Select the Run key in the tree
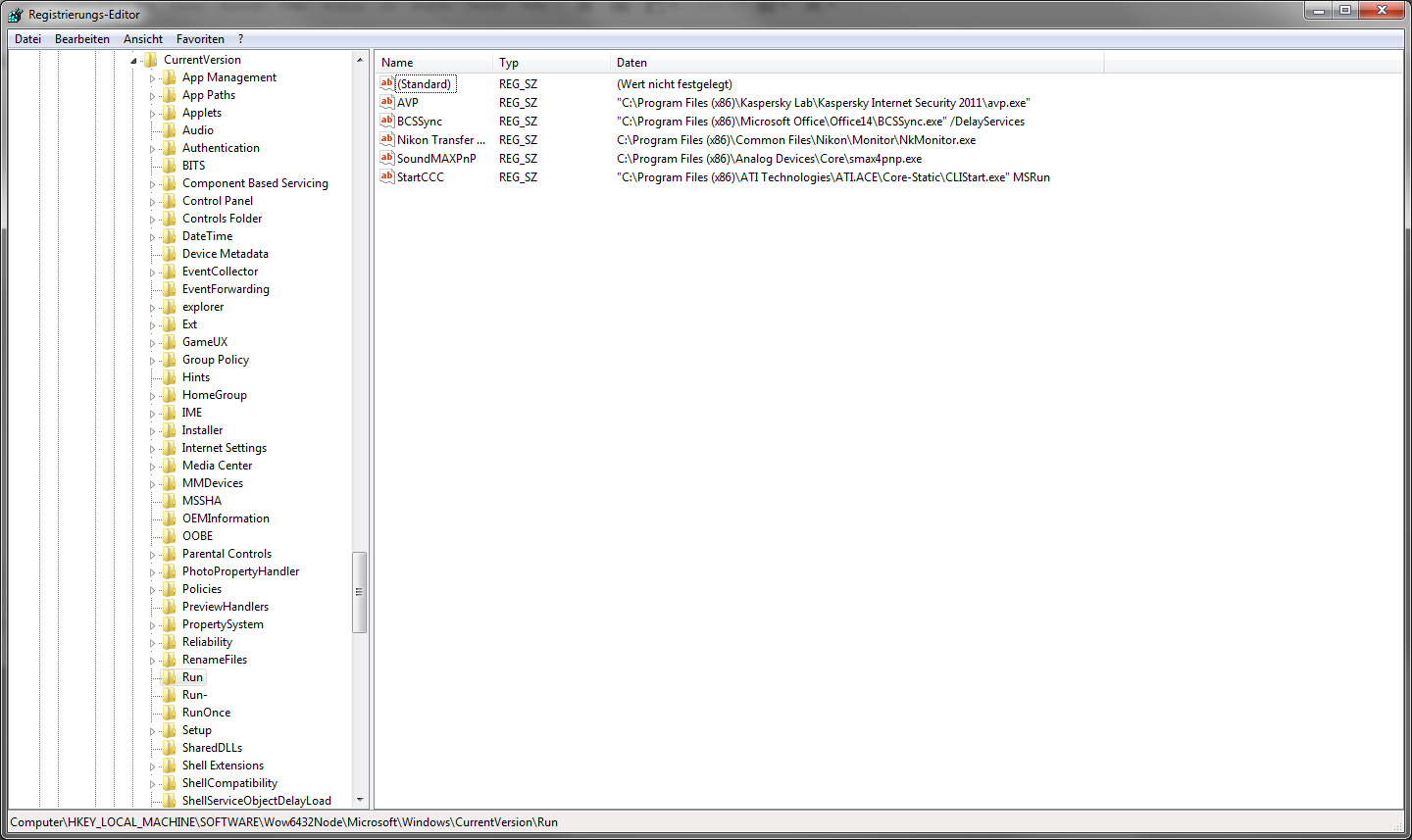 [x=192, y=677]
